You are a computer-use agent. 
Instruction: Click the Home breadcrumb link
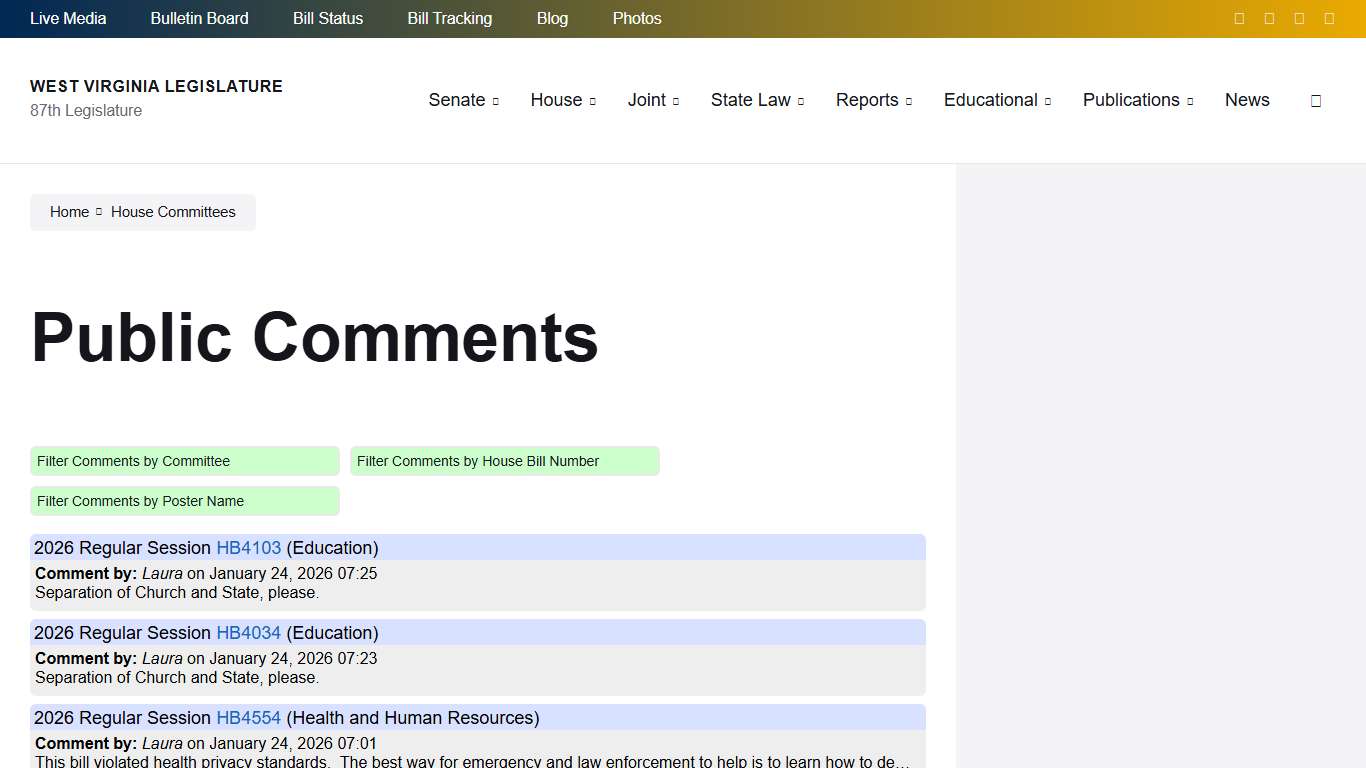[69, 212]
